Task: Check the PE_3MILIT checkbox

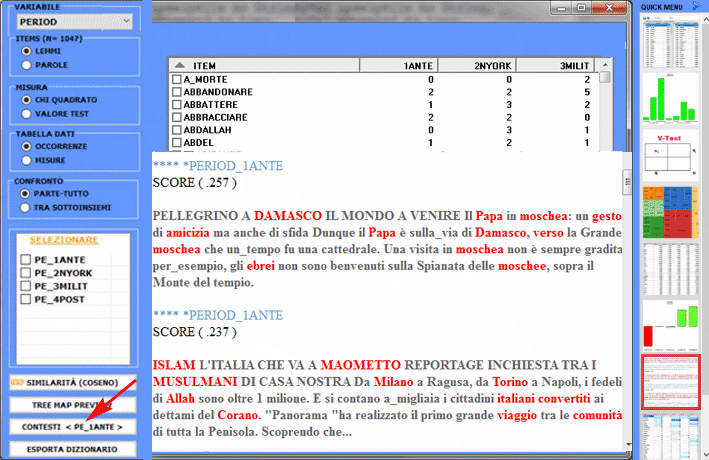Action: (x=26, y=286)
